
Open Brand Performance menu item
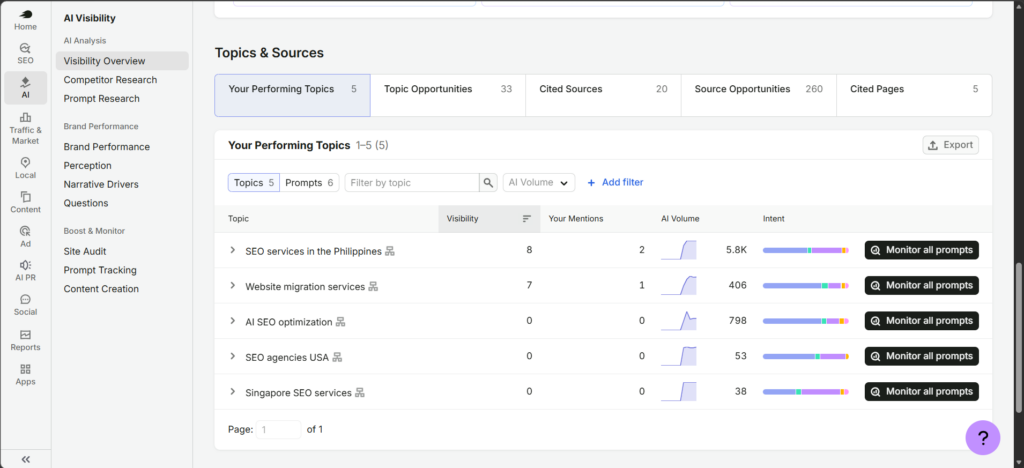[106, 147]
